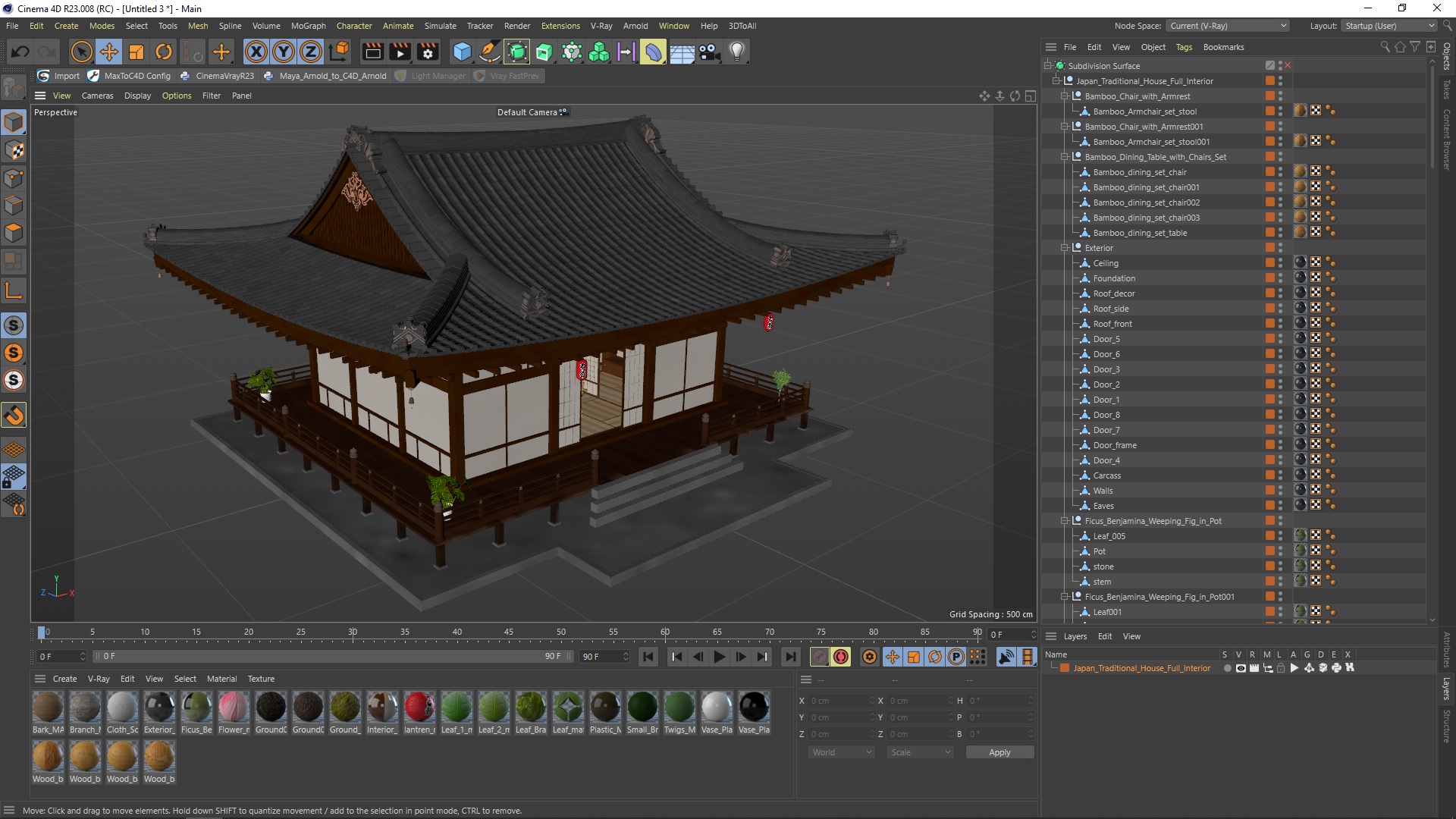Play the animation forward
This screenshot has height=819, width=1456.
[x=720, y=657]
